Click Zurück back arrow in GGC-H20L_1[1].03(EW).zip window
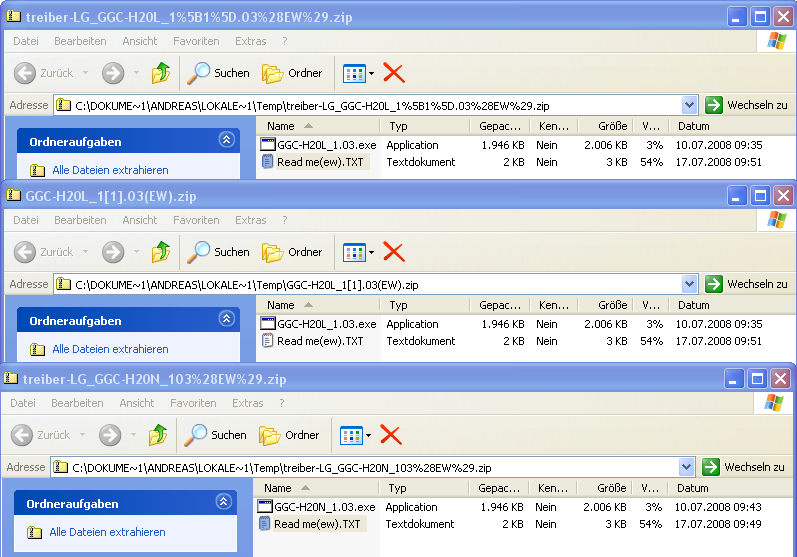Screen dimensions: 797x557 24,252
